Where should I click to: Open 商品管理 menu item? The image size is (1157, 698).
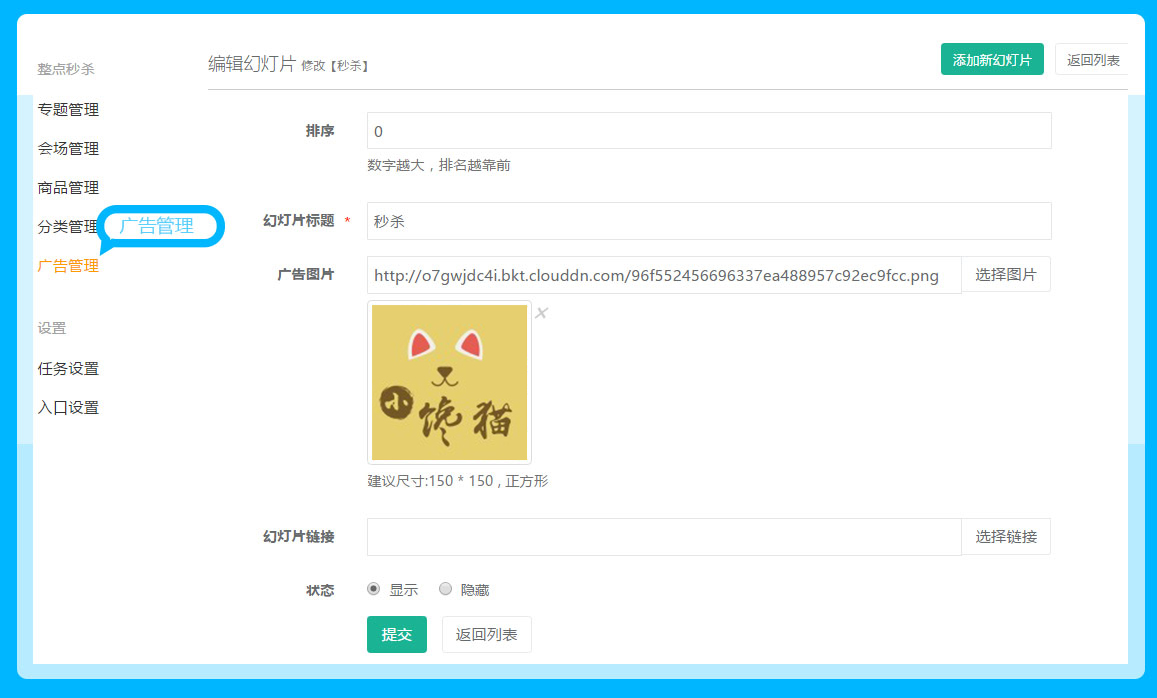pos(68,188)
